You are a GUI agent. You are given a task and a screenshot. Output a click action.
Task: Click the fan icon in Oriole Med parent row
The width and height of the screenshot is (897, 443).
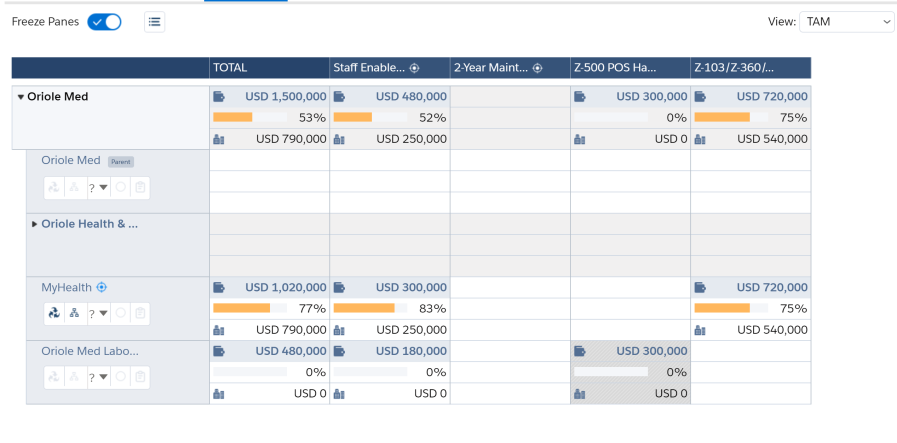pos(54,187)
